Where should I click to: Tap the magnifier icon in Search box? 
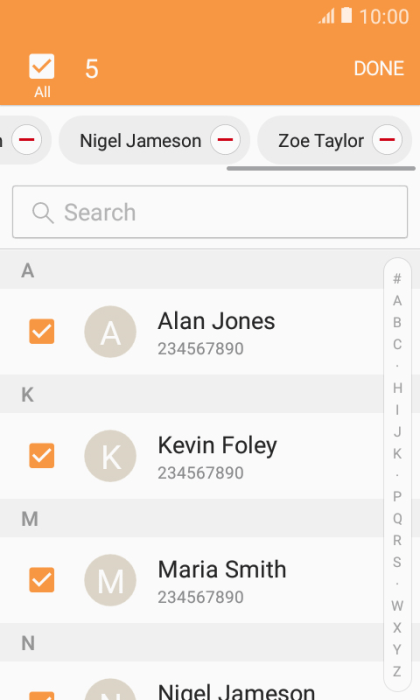(43, 212)
